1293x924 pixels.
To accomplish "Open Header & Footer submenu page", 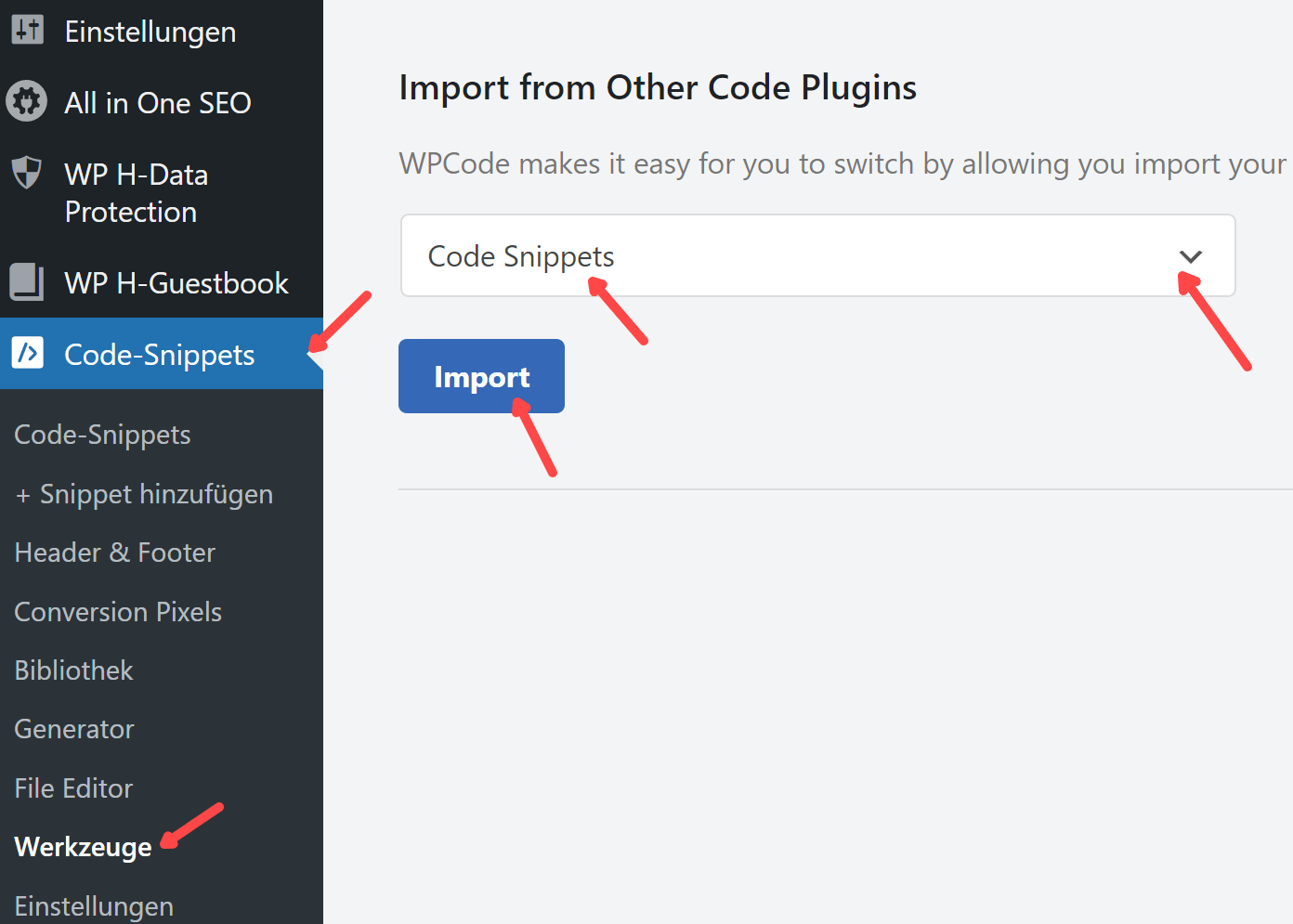I will pyautogui.click(x=115, y=553).
